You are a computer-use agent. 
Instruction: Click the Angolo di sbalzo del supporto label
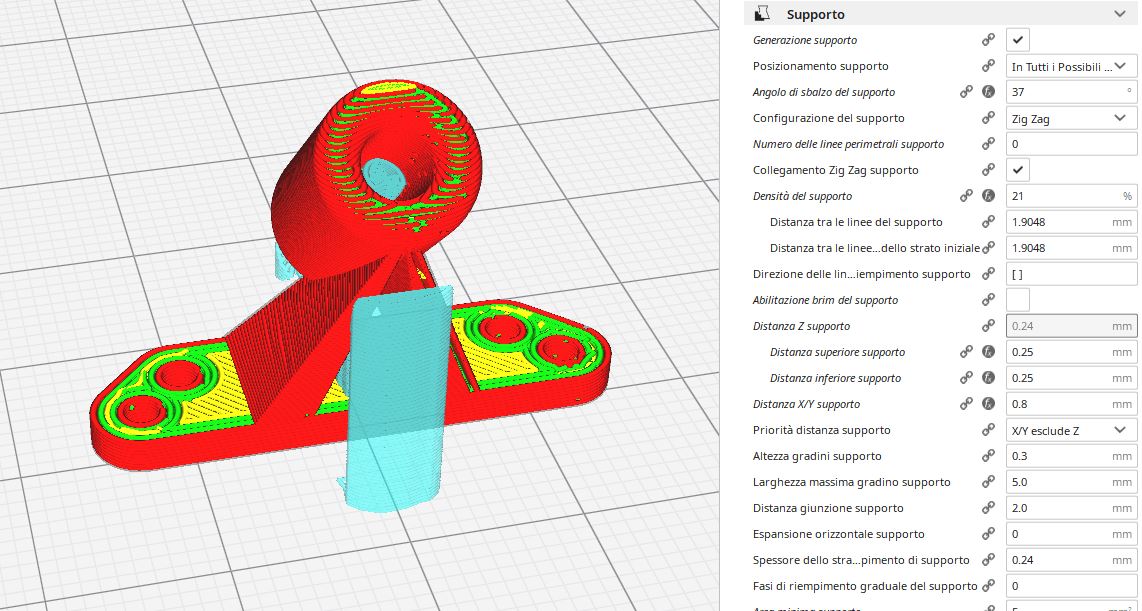coord(824,92)
